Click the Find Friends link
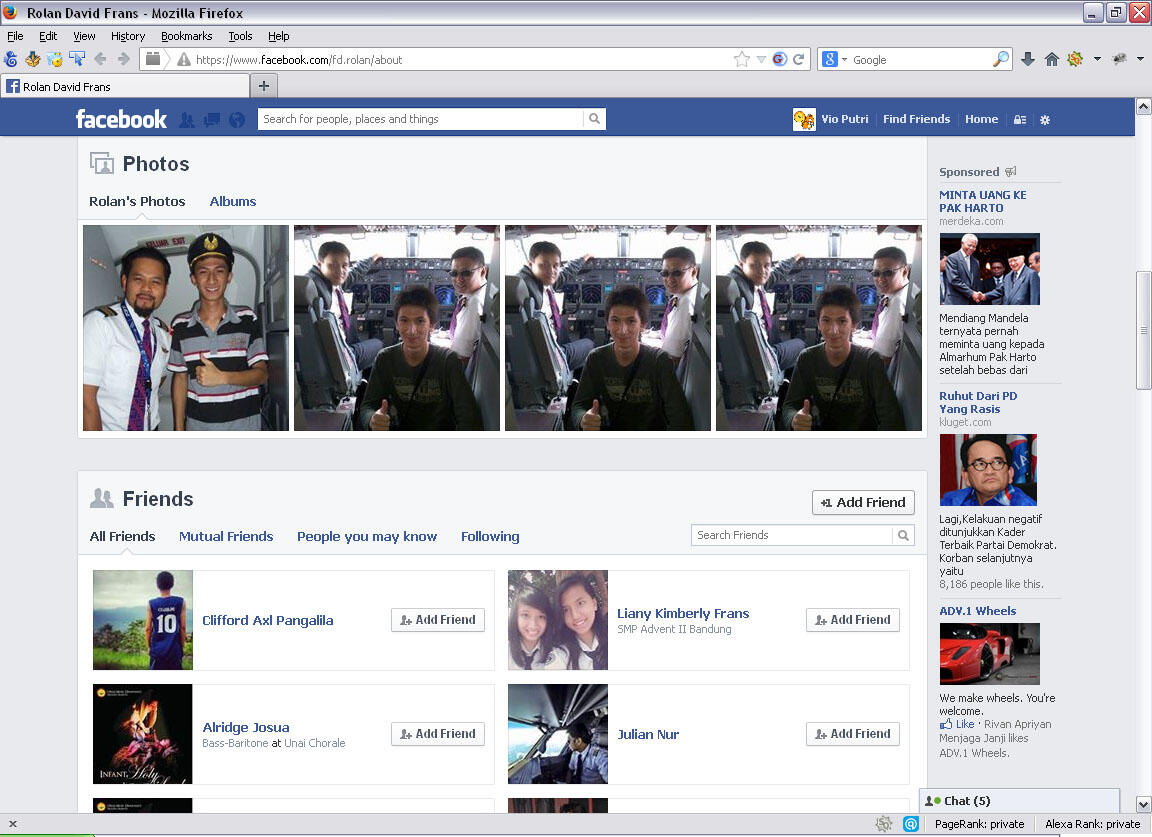 point(916,119)
